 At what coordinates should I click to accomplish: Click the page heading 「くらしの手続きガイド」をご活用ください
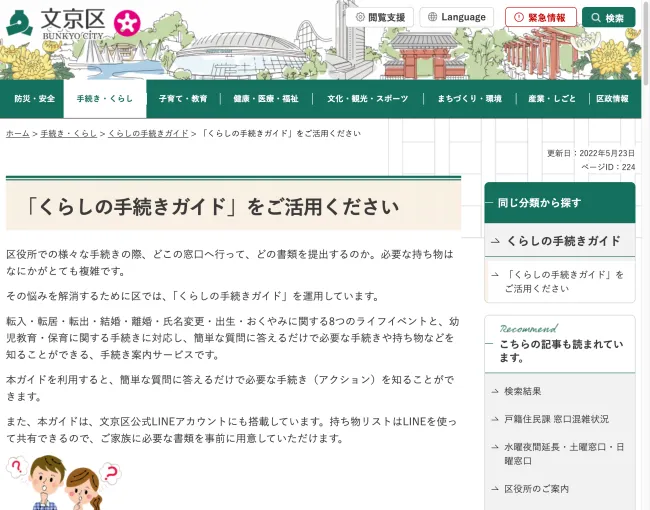click(212, 206)
